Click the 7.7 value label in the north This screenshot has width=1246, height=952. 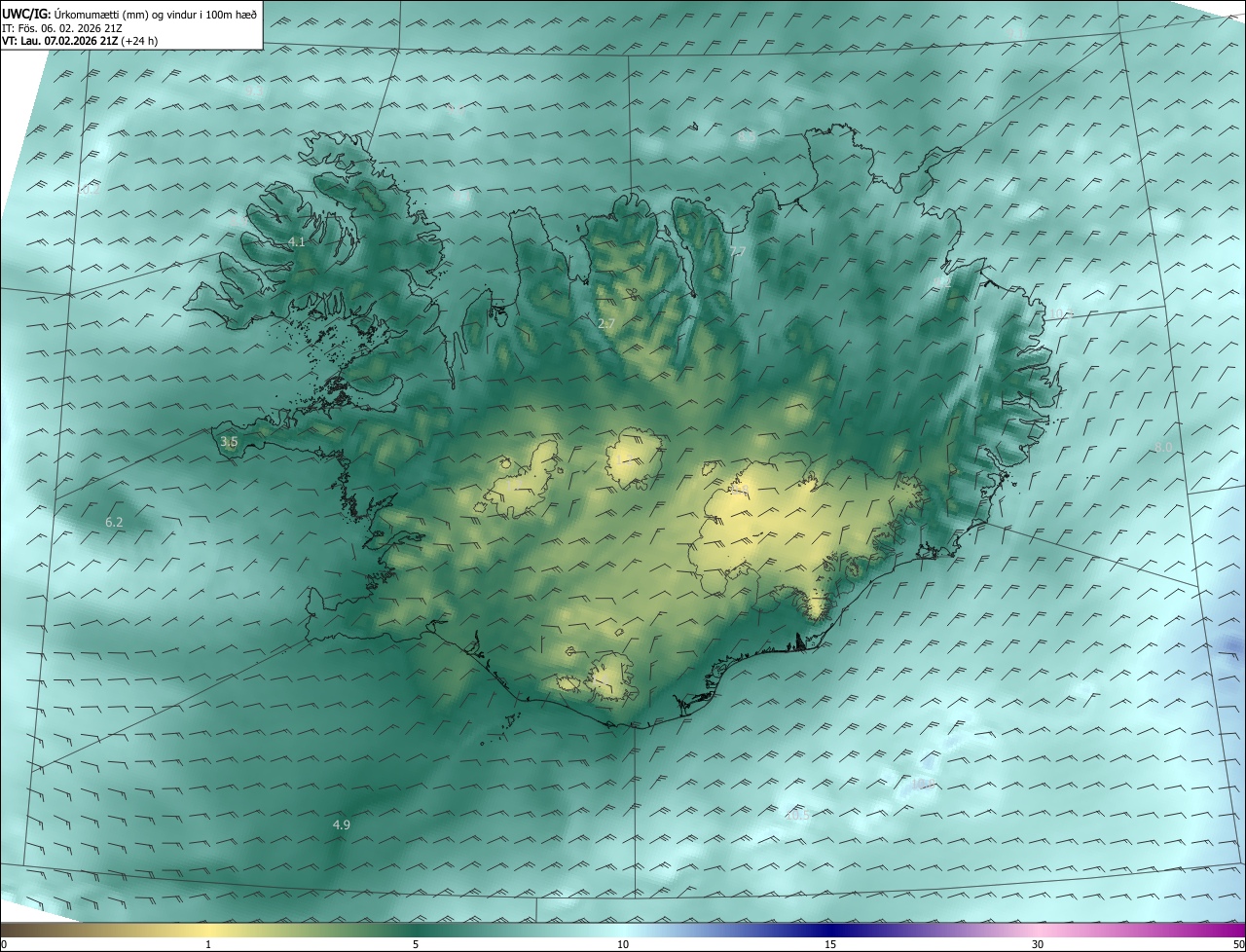point(737,252)
